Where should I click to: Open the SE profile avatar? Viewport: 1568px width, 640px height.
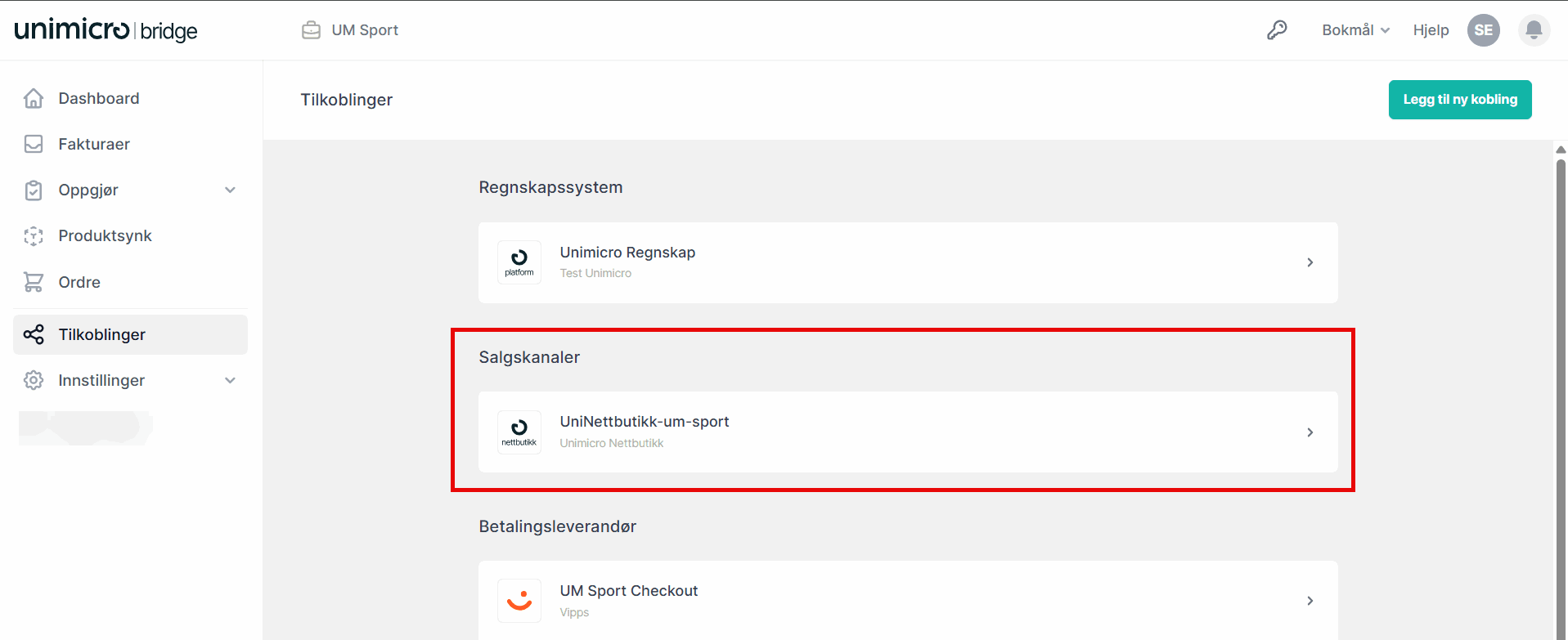pyautogui.click(x=1483, y=29)
